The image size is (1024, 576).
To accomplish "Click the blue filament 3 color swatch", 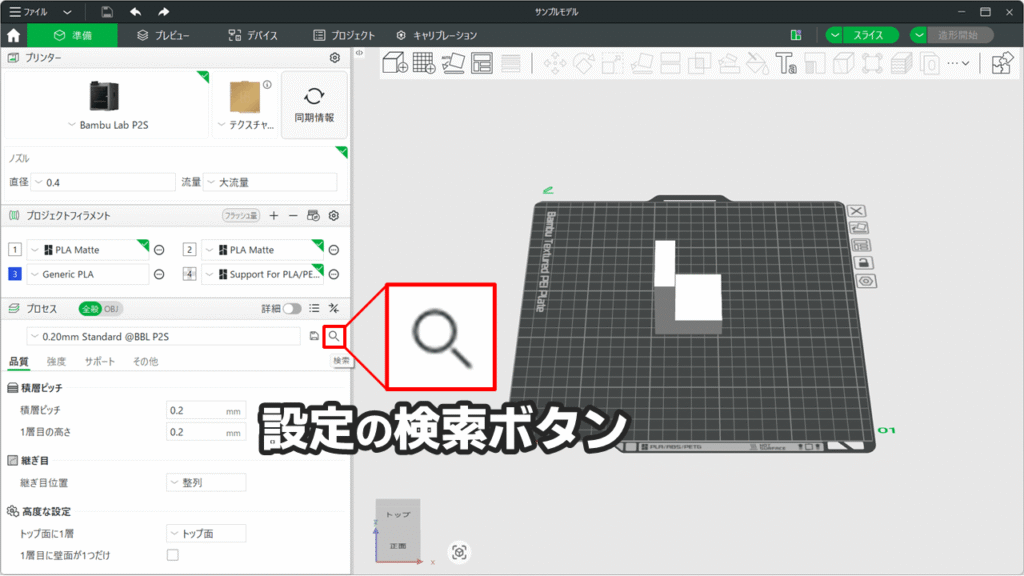I will (x=14, y=273).
